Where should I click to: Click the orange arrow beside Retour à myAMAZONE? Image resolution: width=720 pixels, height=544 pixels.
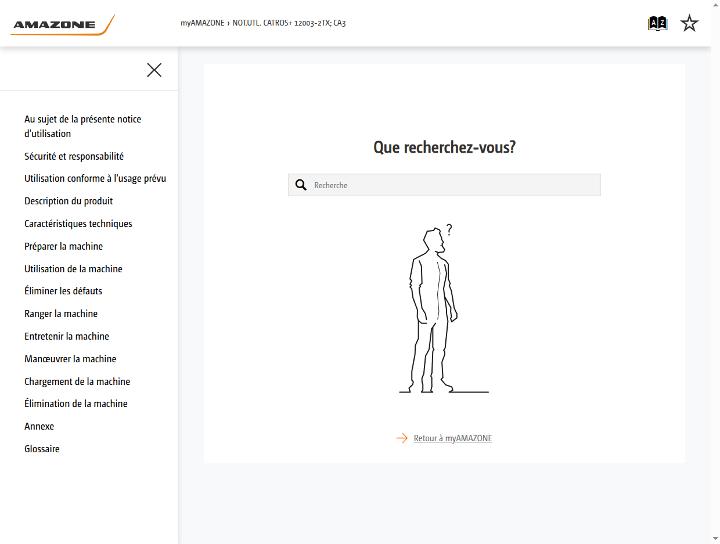(x=402, y=438)
